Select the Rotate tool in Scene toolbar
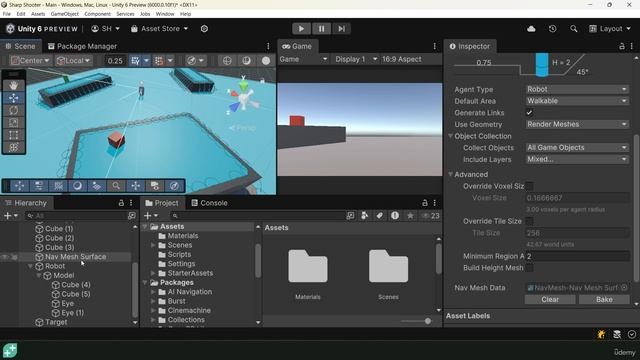The width and height of the screenshot is (640, 360). tap(13, 110)
